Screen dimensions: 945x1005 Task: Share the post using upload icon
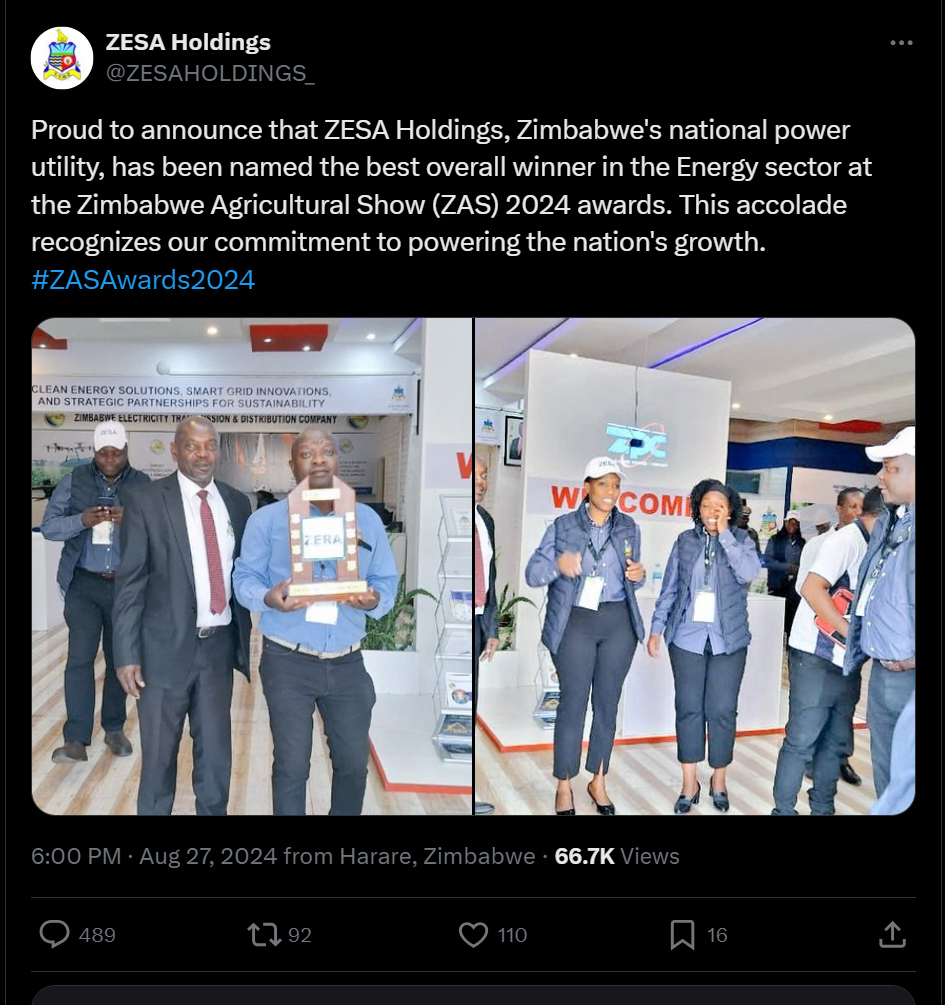892,934
